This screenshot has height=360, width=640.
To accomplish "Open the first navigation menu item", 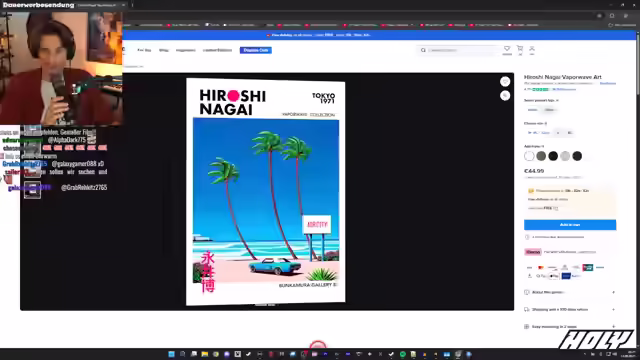I will pyautogui.click(x=144, y=50).
